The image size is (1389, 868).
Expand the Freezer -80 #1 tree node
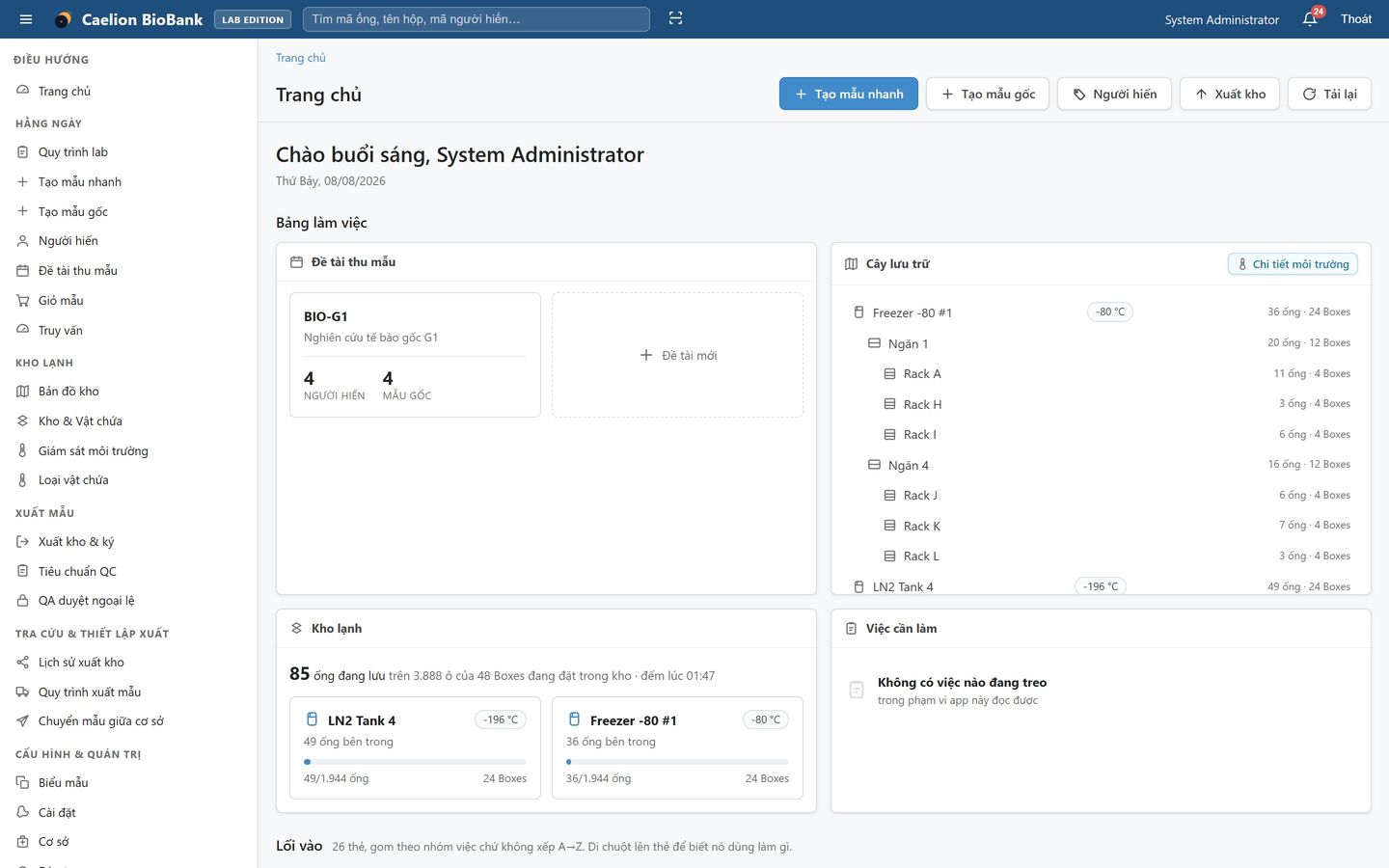pos(1101,312)
